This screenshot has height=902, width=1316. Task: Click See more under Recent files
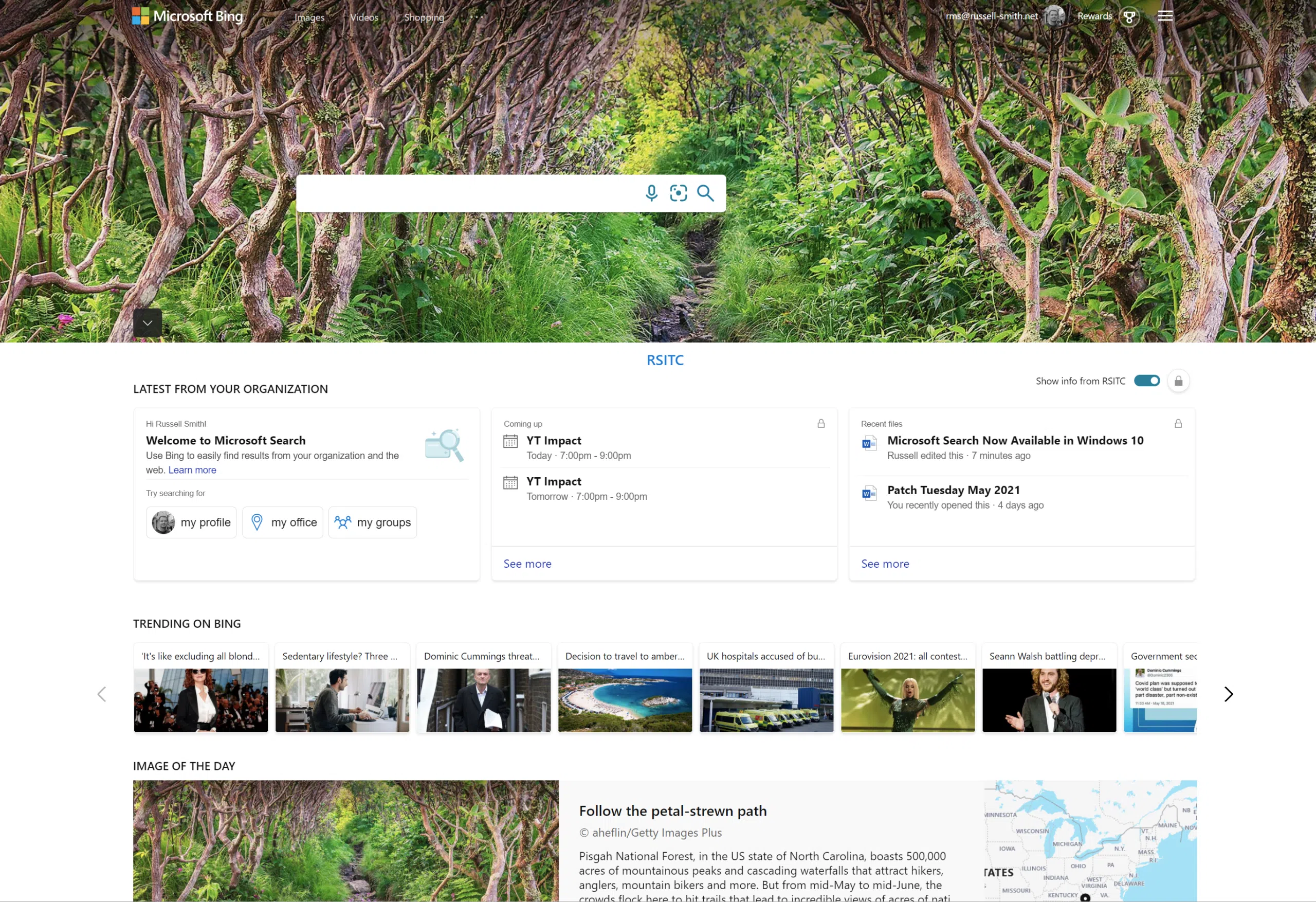[885, 564]
